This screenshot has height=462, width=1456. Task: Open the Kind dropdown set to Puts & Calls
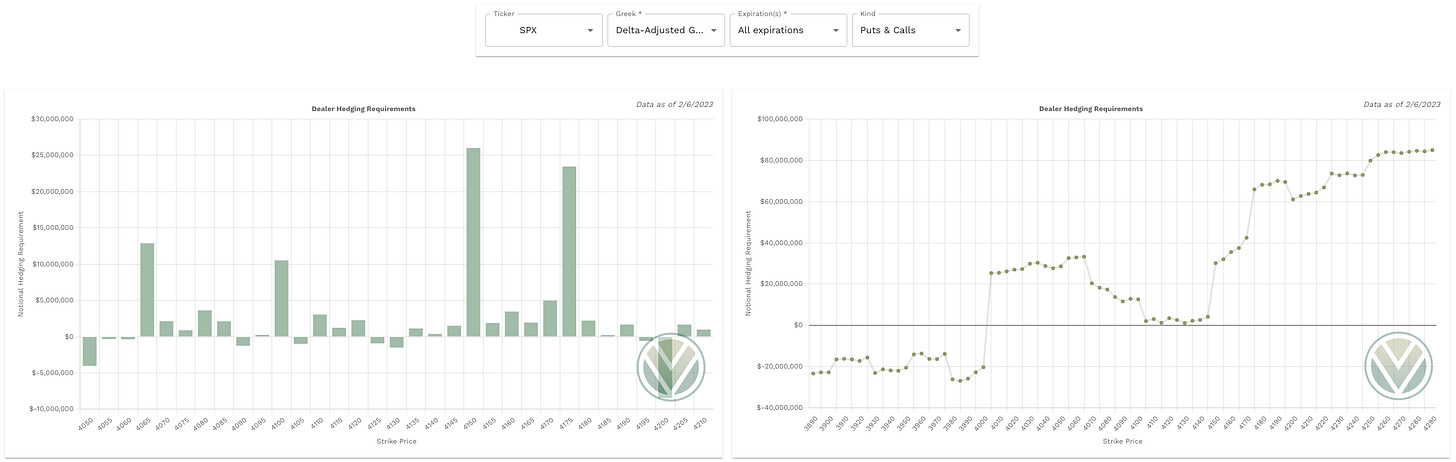[x=909, y=31]
